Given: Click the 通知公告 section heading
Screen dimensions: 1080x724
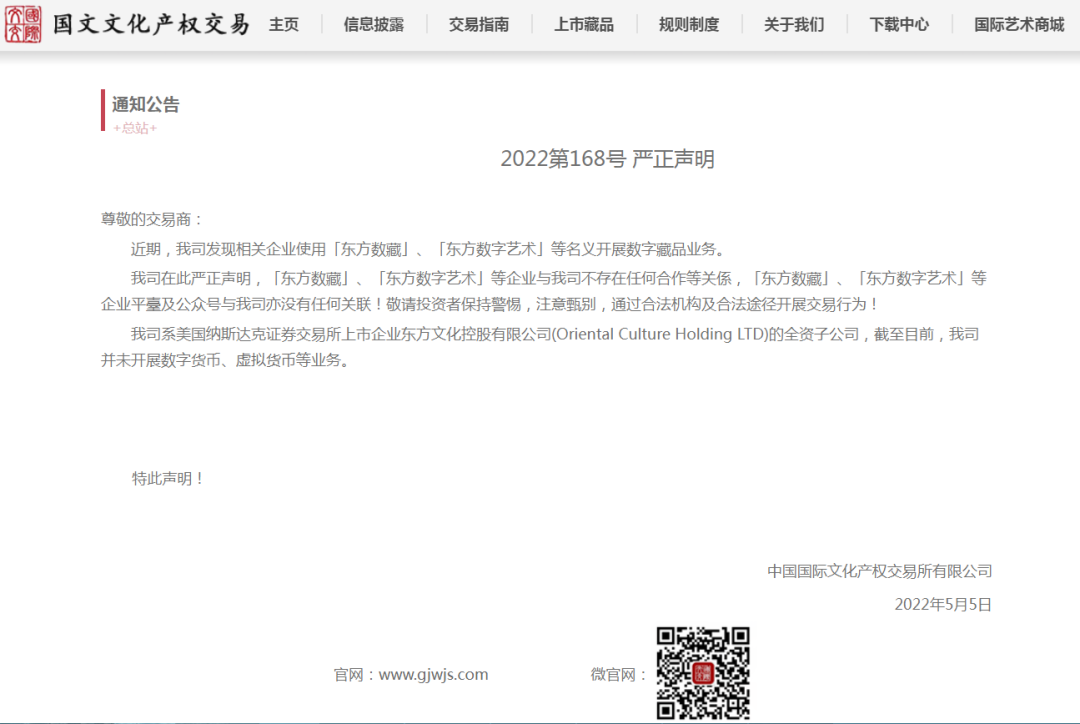Looking at the screenshot, I should pyautogui.click(x=145, y=105).
